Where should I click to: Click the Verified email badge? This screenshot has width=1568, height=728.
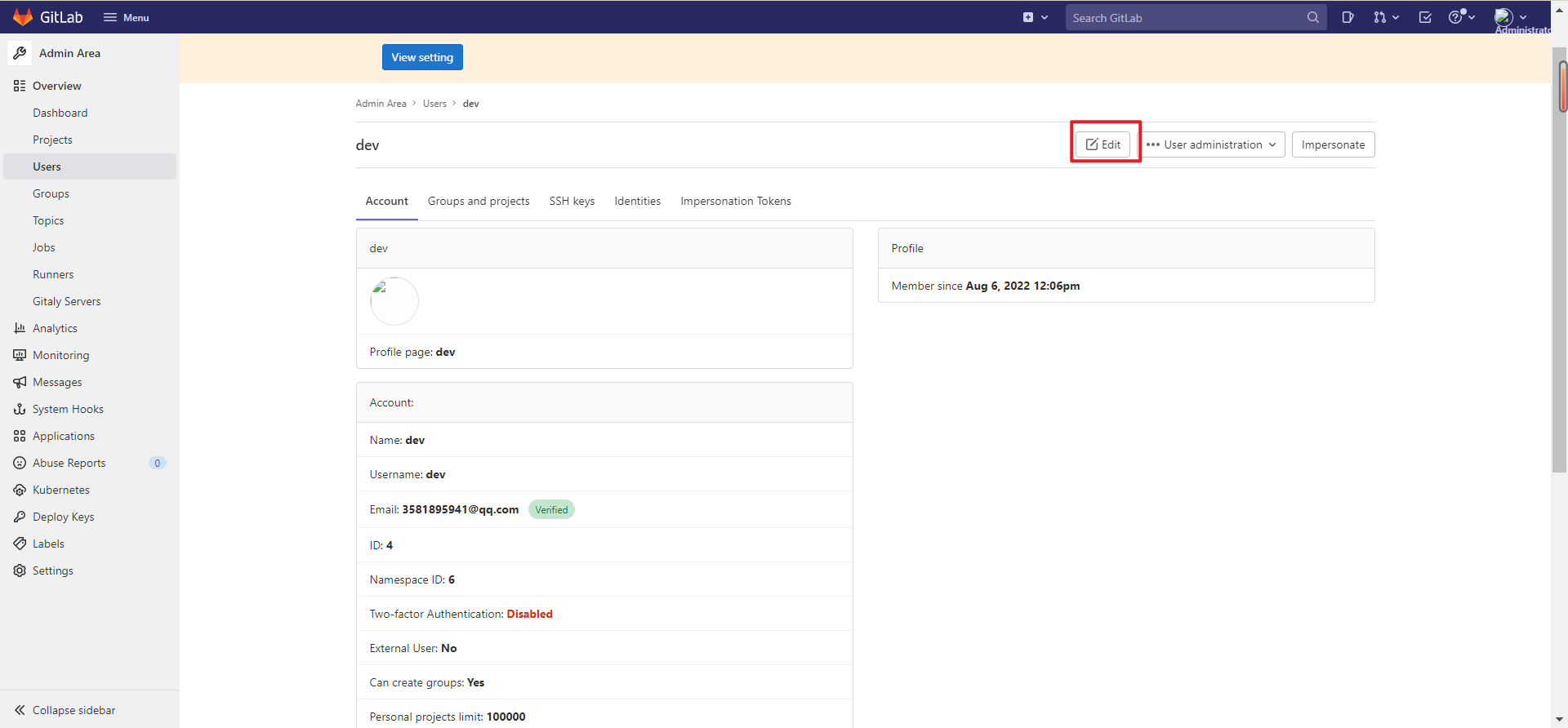(x=551, y=509)
